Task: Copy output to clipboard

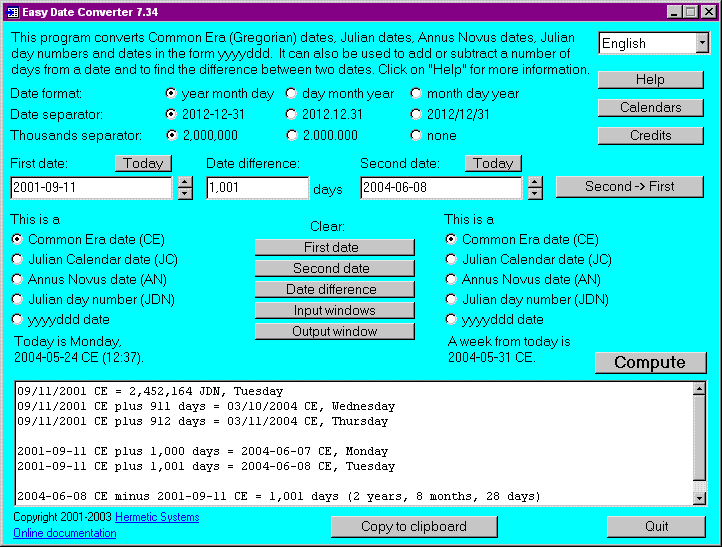Action: point(414,526)
